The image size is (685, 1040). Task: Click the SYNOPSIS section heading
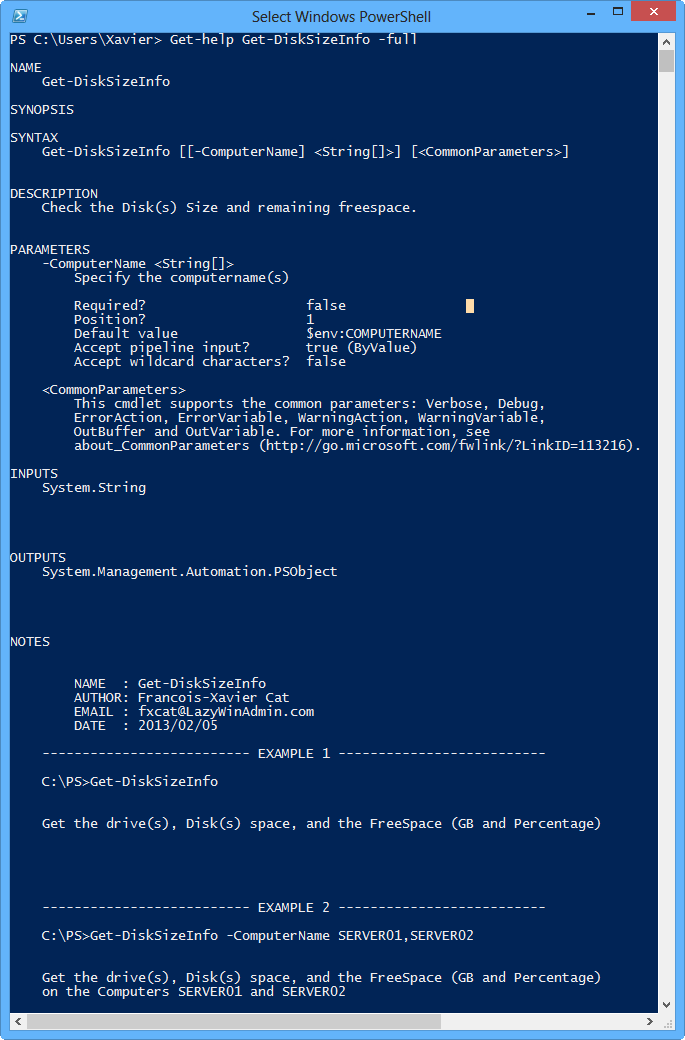[x=42, y=110]
